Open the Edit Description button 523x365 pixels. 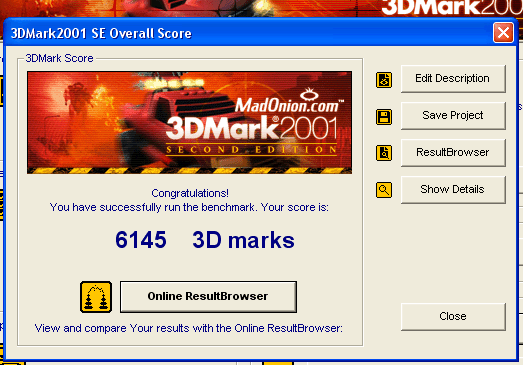coord(453,79)
